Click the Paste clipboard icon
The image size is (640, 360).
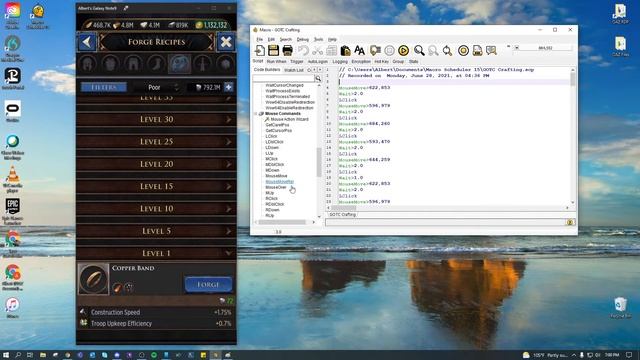click(345, 51)
